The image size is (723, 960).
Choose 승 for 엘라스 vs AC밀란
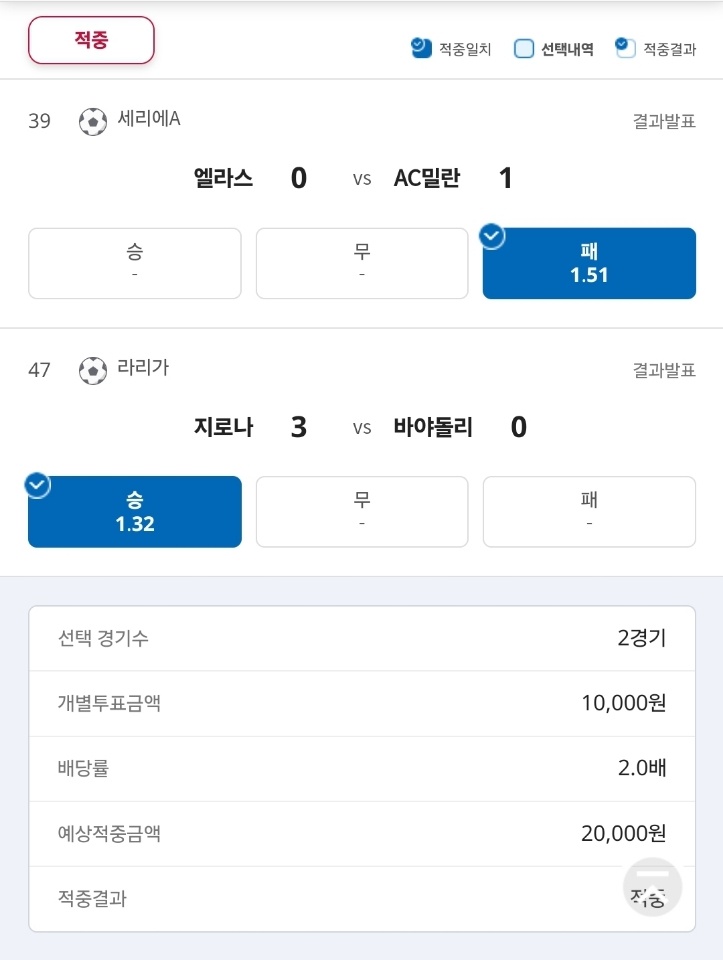[135, 263]
